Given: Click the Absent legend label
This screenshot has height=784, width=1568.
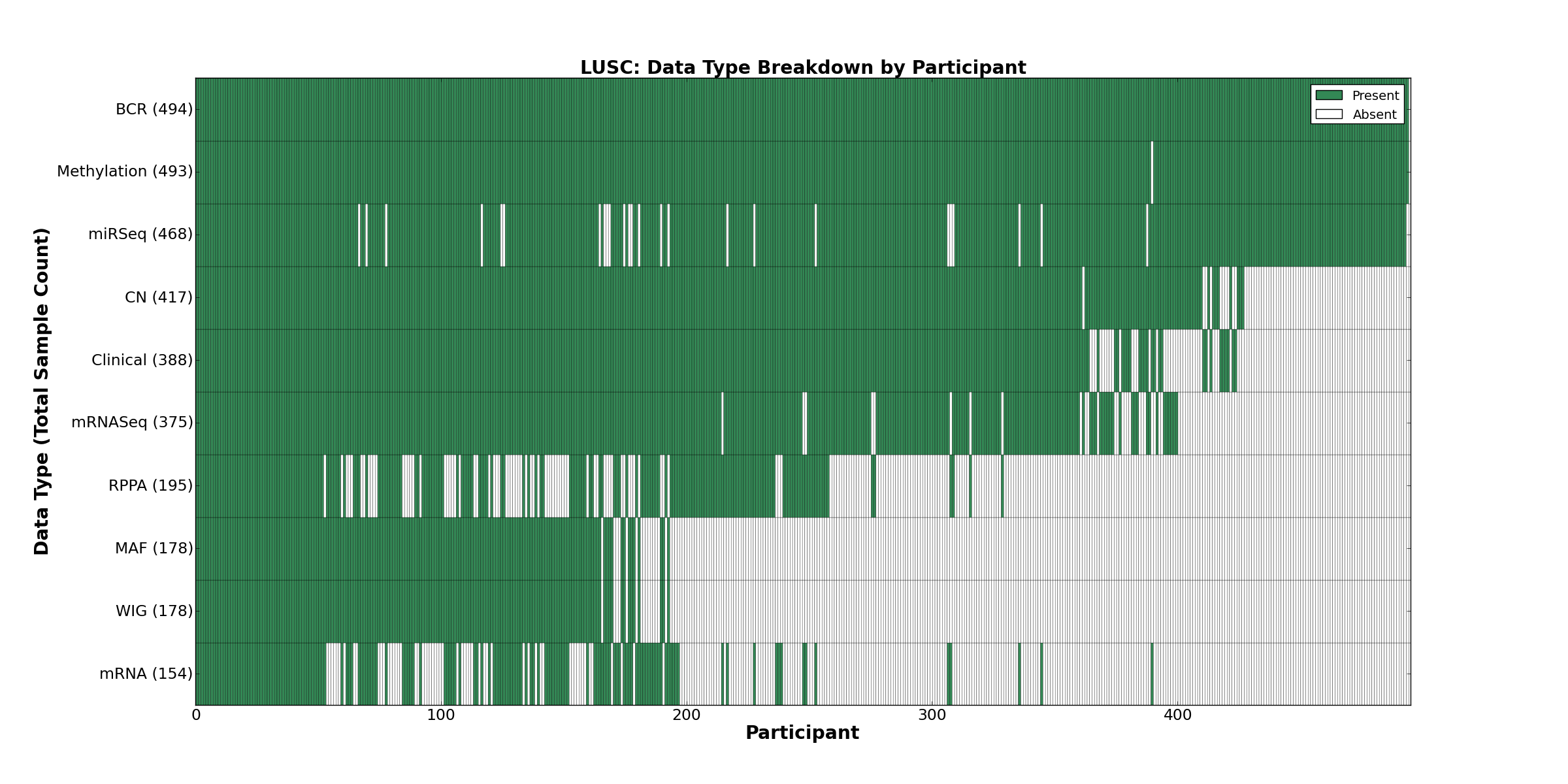Looking at the screenshot, I should click(x=1374, y=114).
